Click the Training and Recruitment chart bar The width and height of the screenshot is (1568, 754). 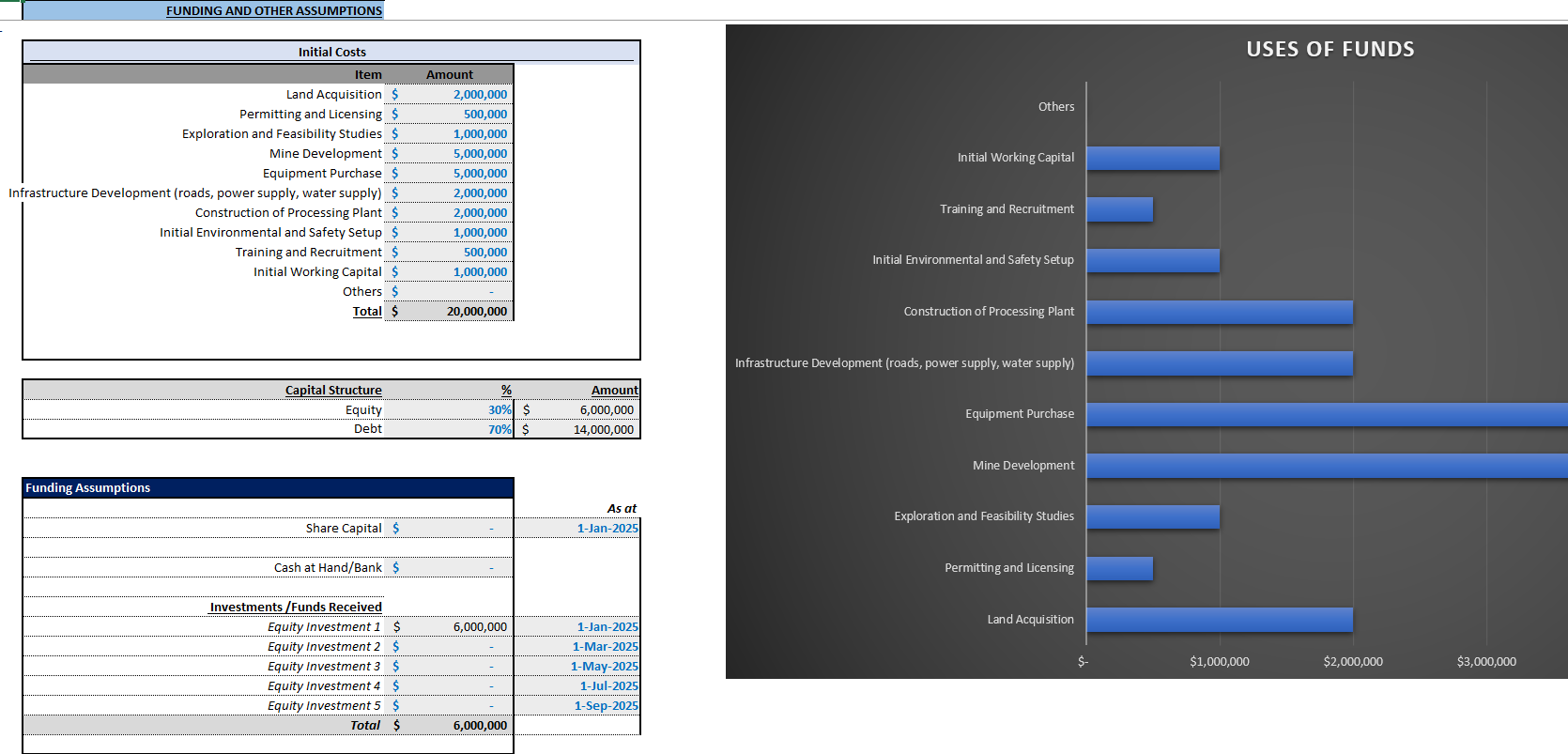click(1120, 209)
